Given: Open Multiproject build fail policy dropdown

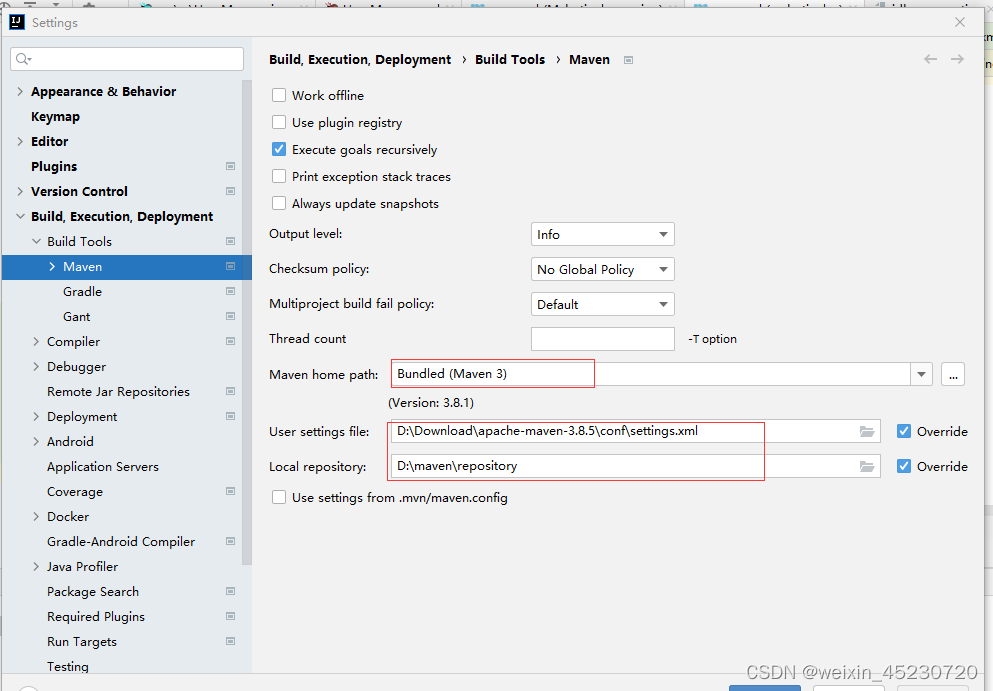Looking at the screenshot, I should point(602,304).
